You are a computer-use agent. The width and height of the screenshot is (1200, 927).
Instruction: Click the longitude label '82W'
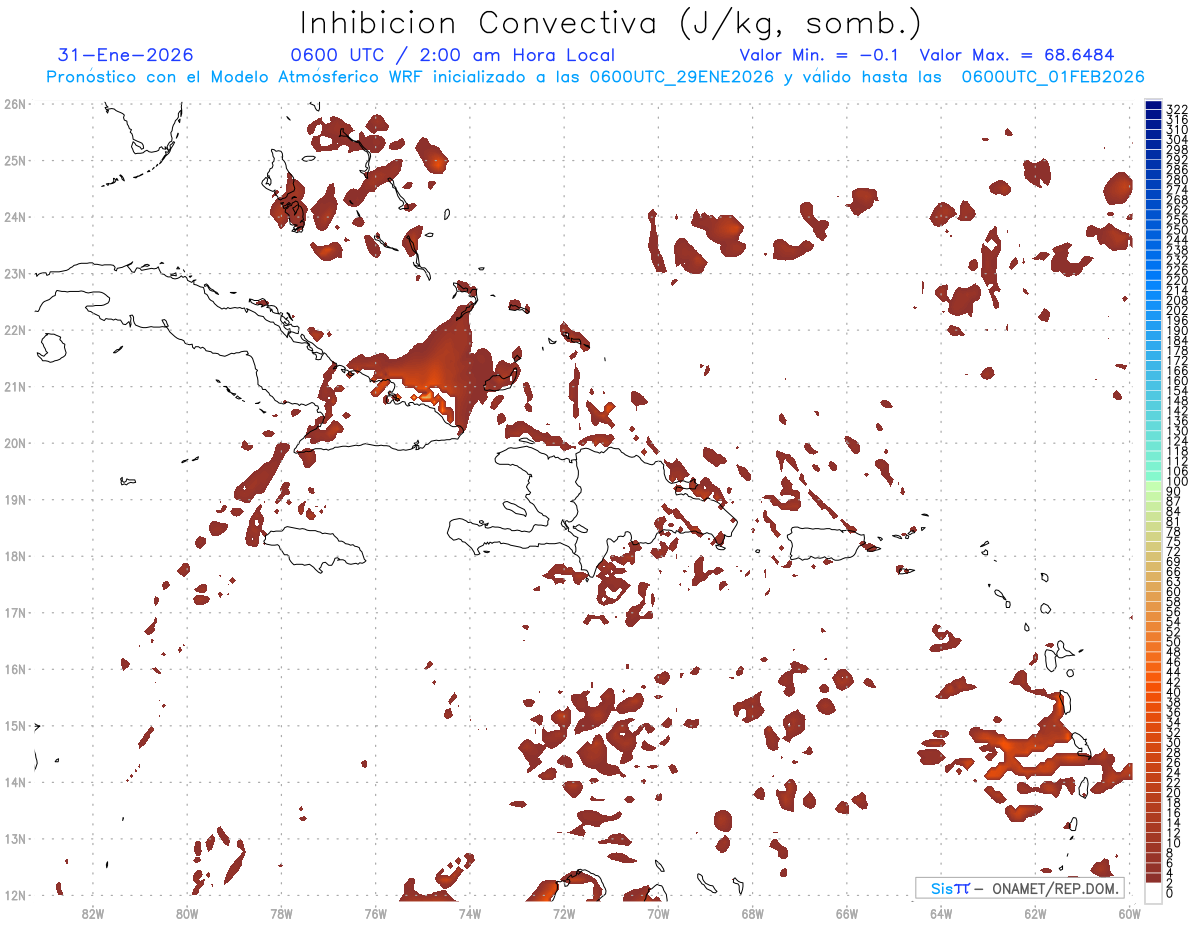[x=93, y=913]
